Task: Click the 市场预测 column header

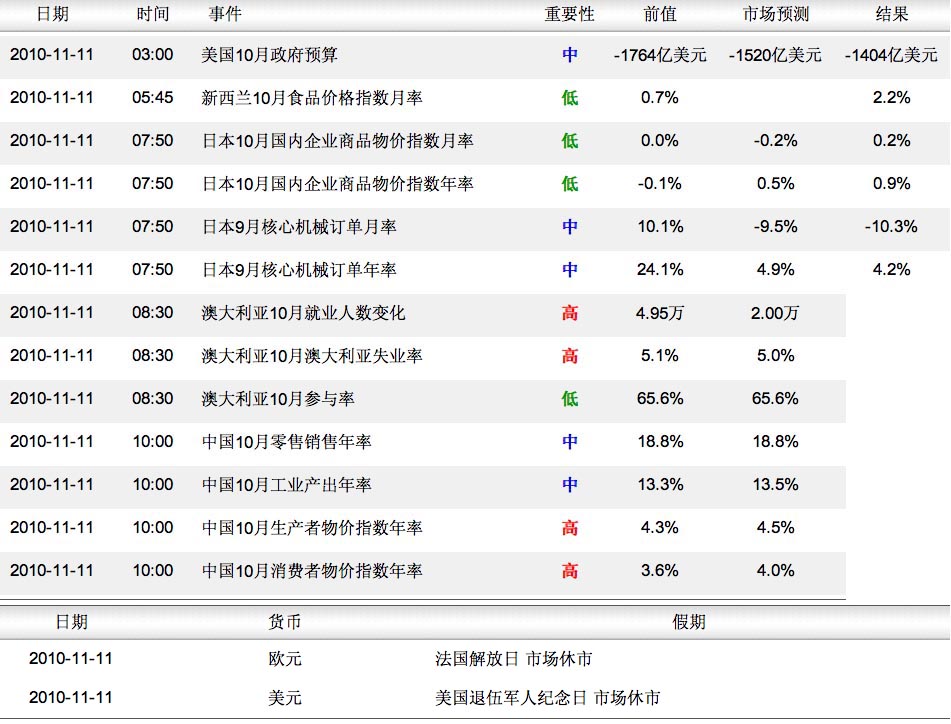Action: [776, 14]
